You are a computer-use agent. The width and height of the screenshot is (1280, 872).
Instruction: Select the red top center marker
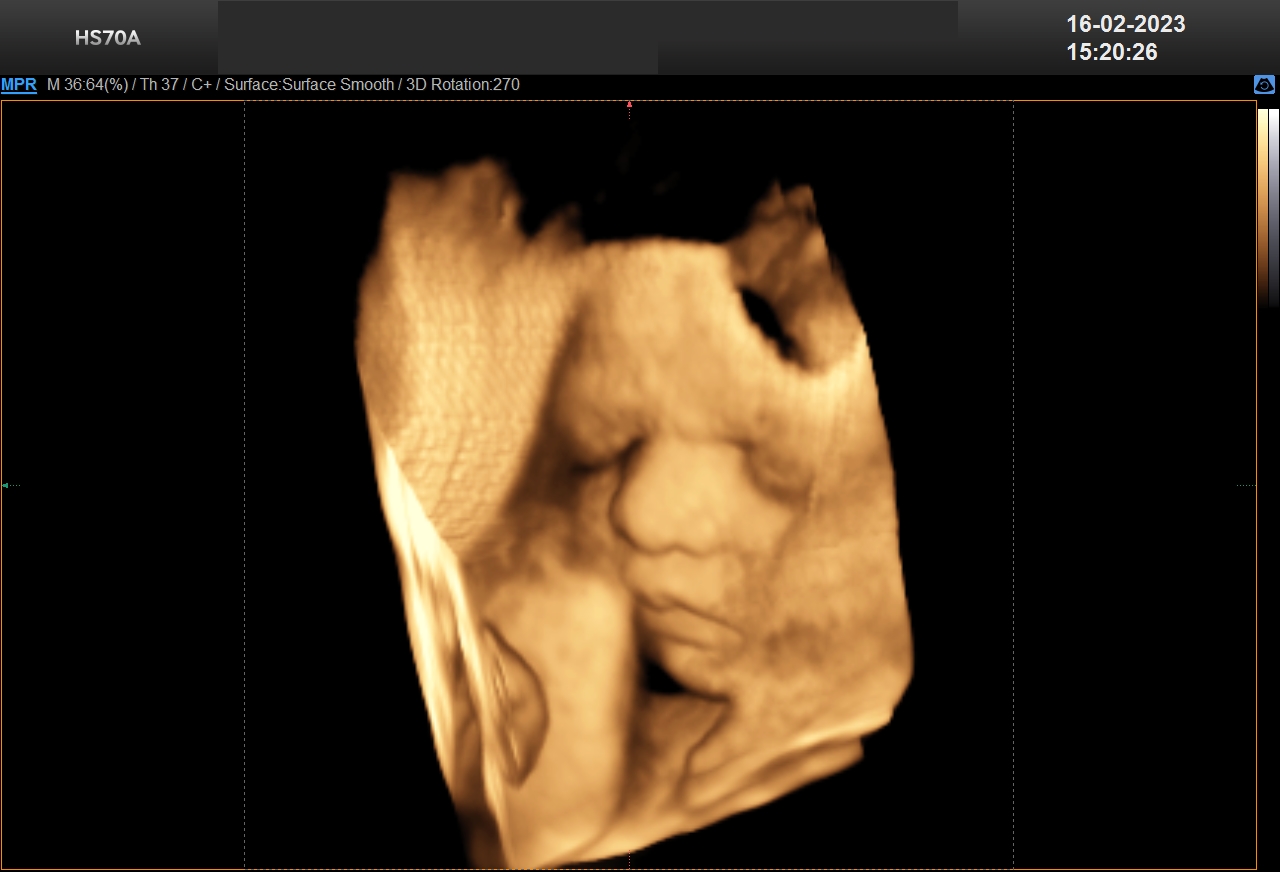(x=629, y=104)
